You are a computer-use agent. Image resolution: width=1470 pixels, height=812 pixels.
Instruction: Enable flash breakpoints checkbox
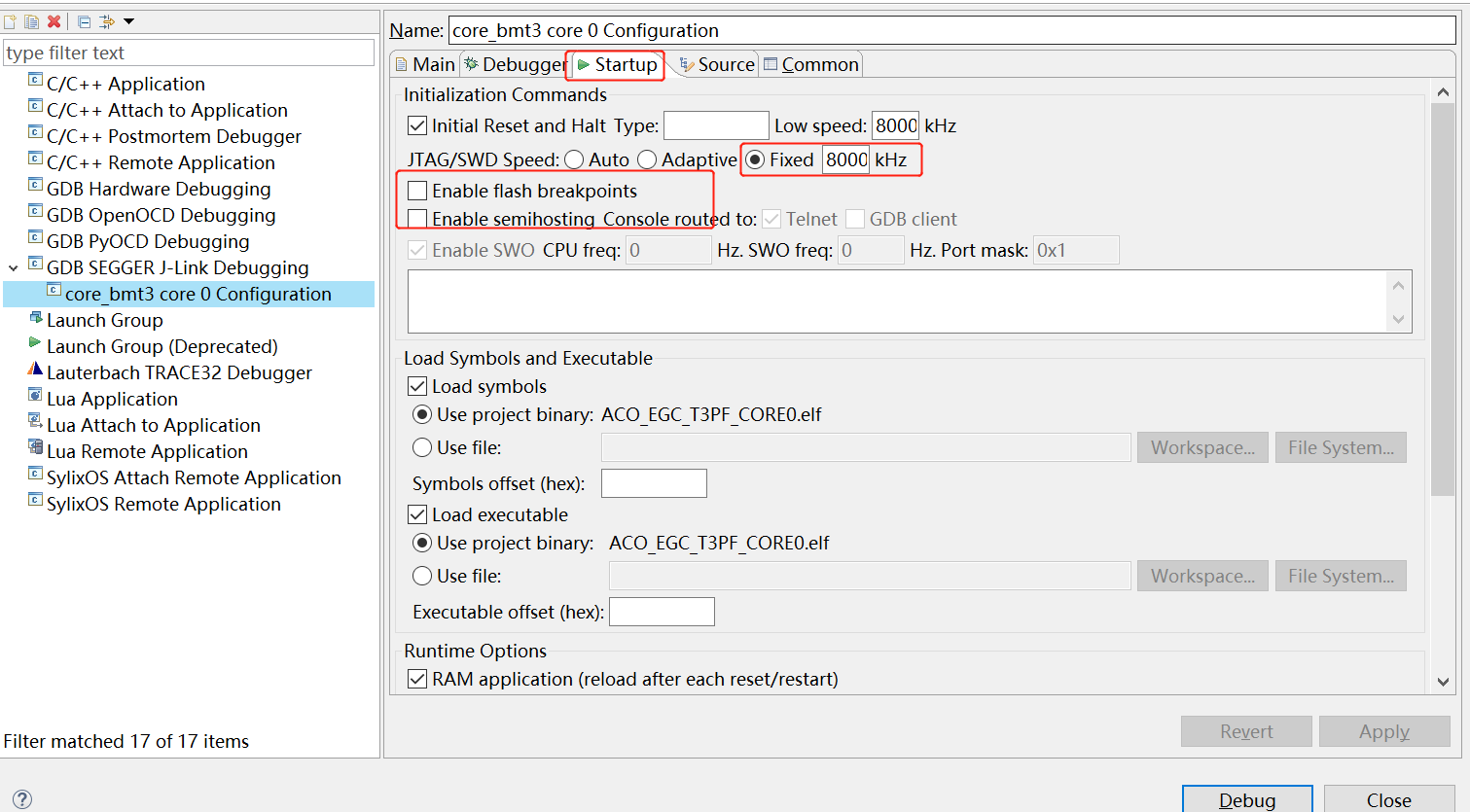pos(417,191)
